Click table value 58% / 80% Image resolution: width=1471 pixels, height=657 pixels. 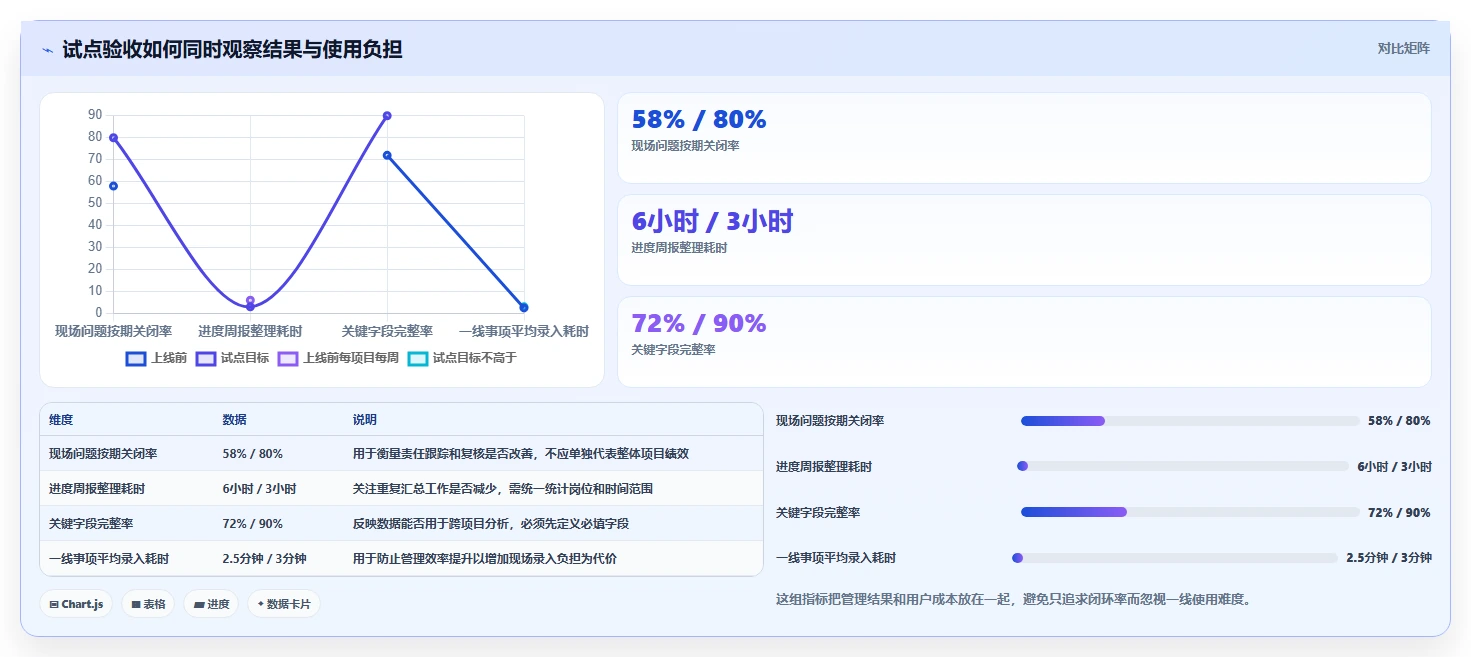coord(252,454)
